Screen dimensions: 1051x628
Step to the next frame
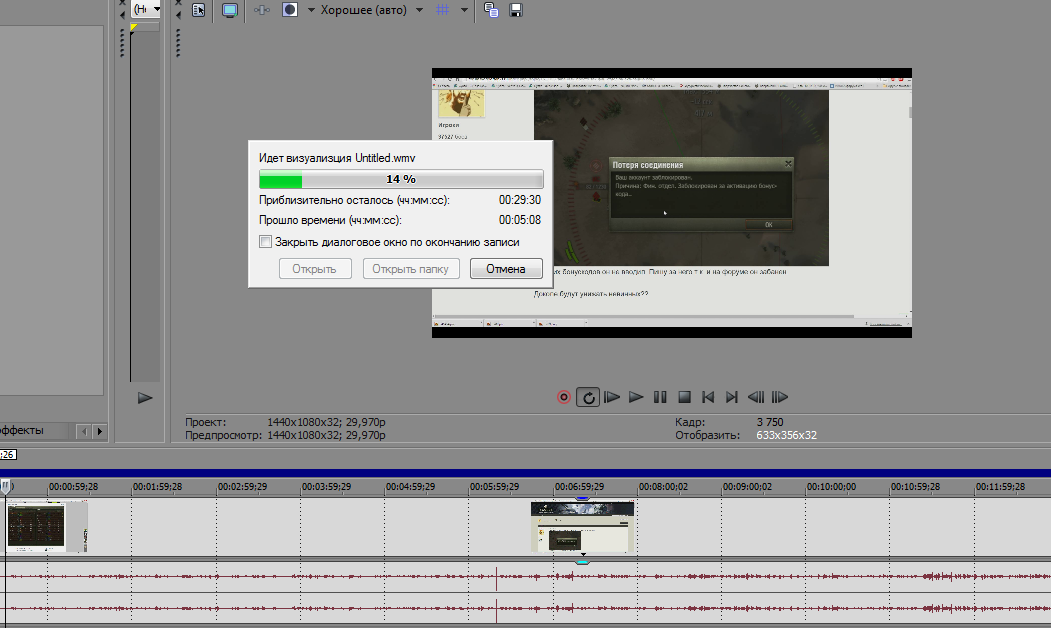click(x=780, y=397)
